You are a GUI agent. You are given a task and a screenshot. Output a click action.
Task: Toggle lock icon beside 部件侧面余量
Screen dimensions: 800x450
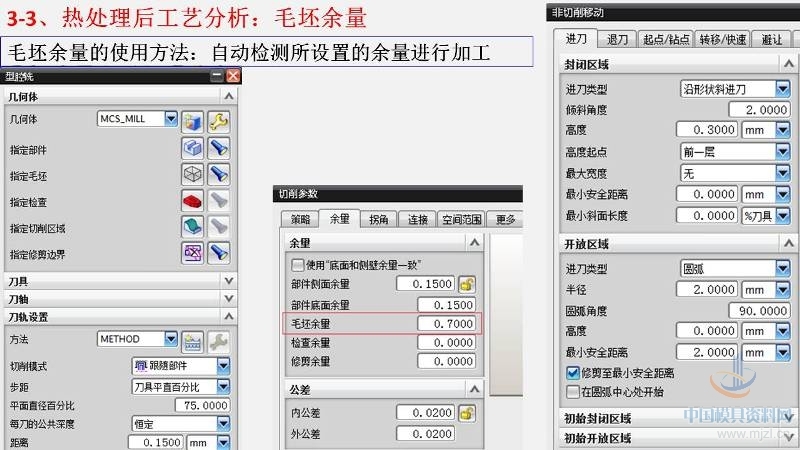click(467, 284)
